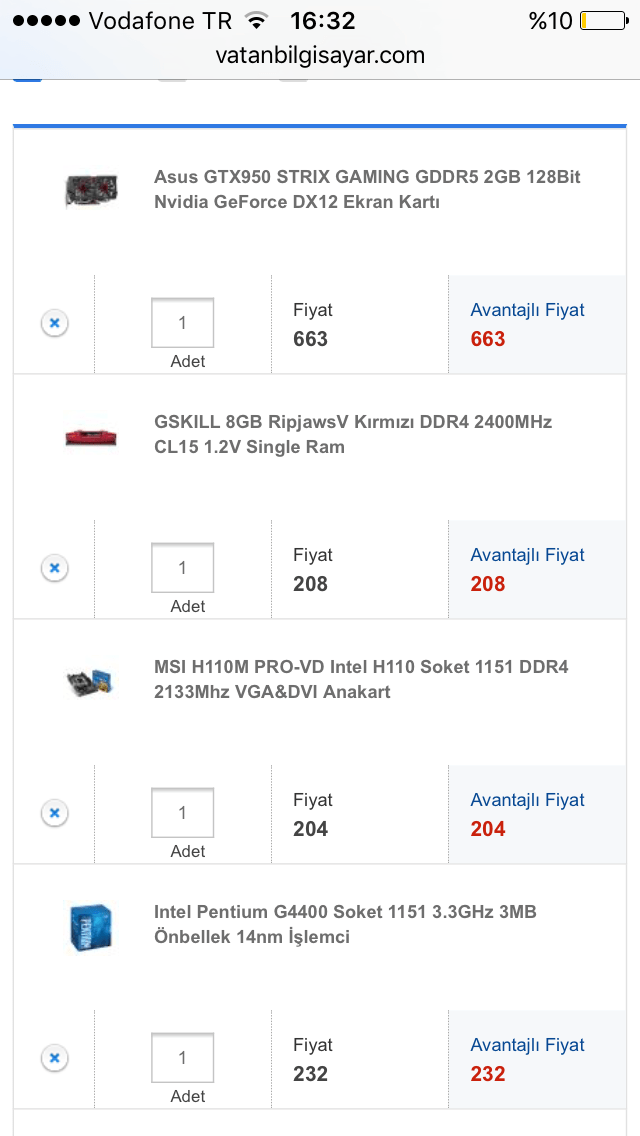Open the GSKILL 8GB RipjawsV product link

[x=352, y=434]
